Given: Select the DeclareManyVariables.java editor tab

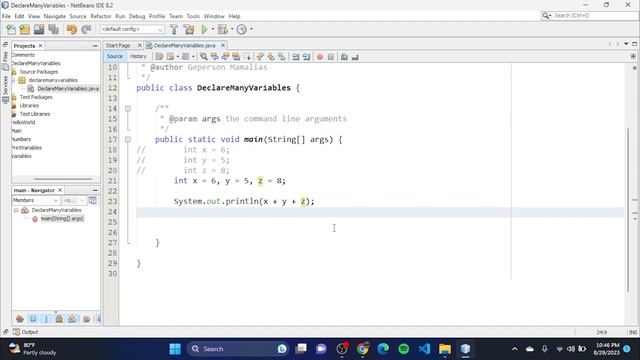Looking at the screenshot, I should click(x=184, y=45).
